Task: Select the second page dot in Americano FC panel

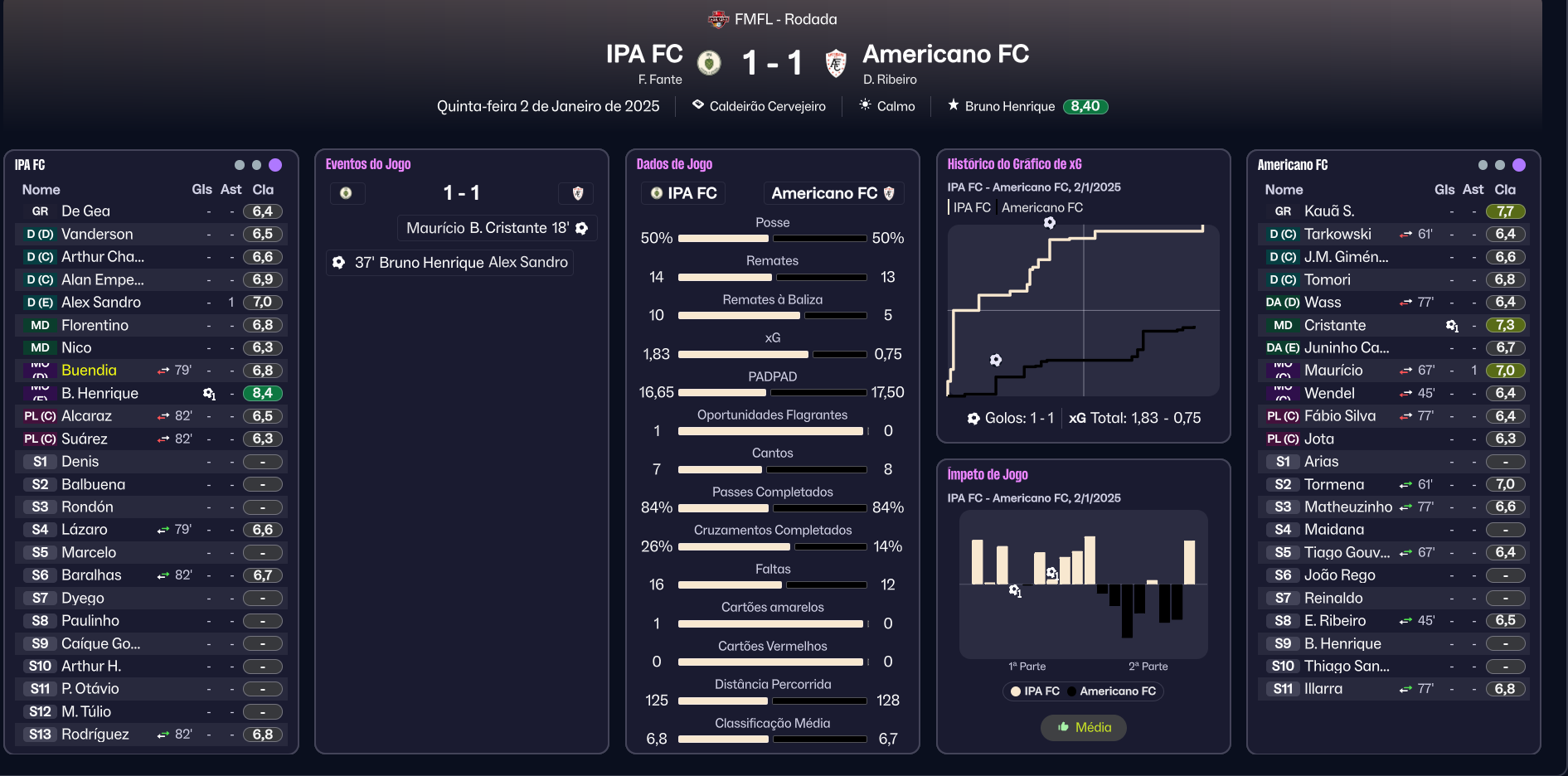Action: (x=1500, y=165)
